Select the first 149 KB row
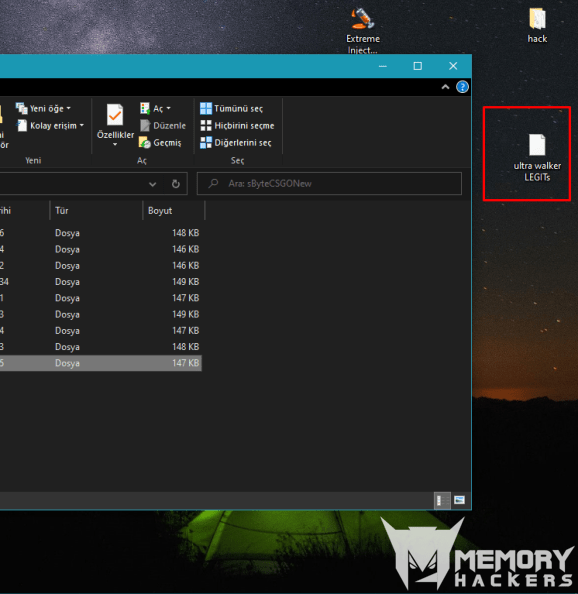Screen dimensions: 578x594 pyautogui.click(x=100, y=282)
